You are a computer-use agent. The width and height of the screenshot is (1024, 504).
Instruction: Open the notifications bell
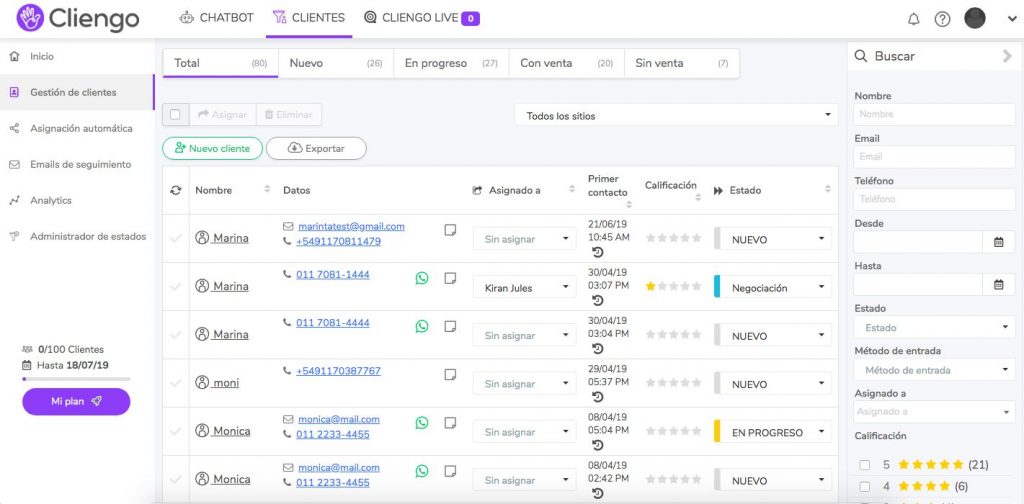point(914,19)
